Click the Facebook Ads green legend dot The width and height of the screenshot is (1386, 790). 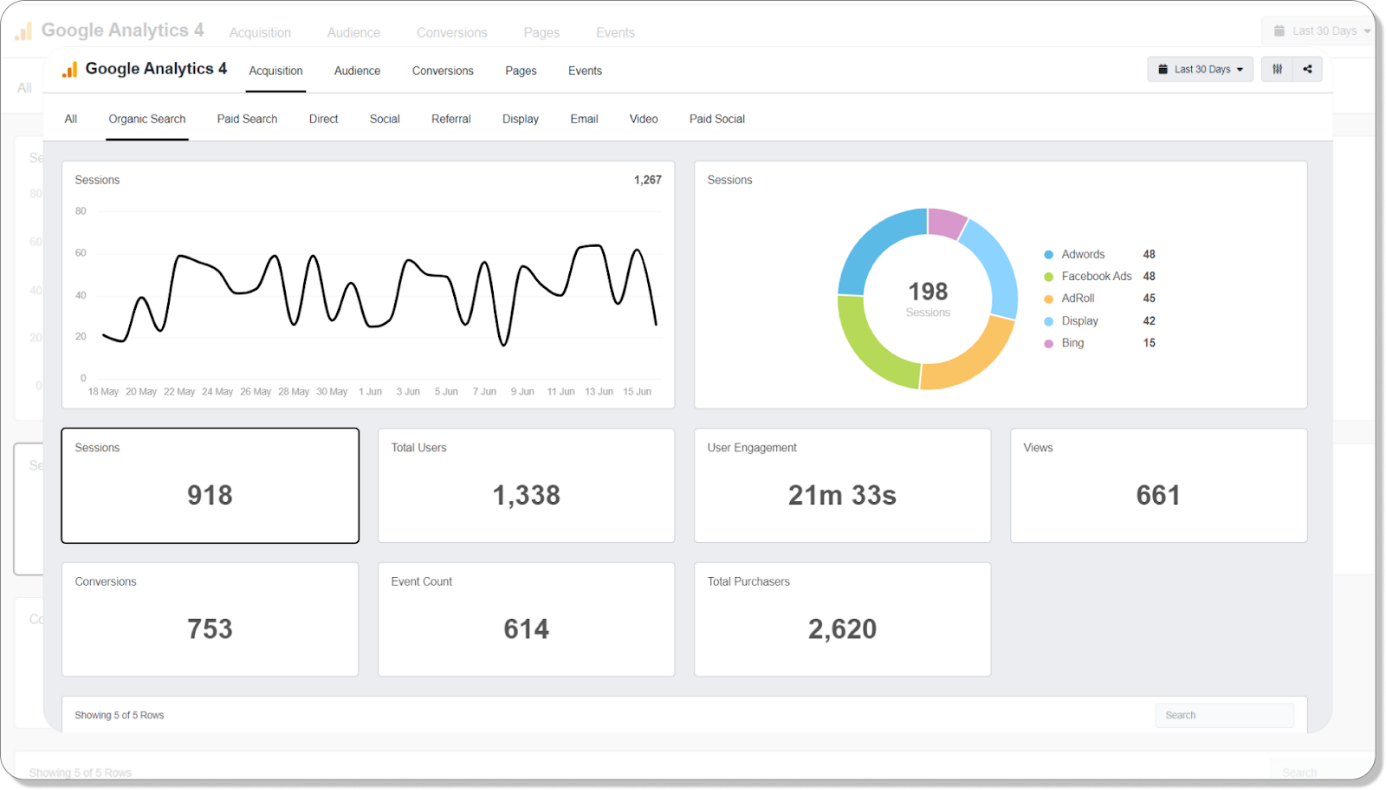[x=1048, y=277]
